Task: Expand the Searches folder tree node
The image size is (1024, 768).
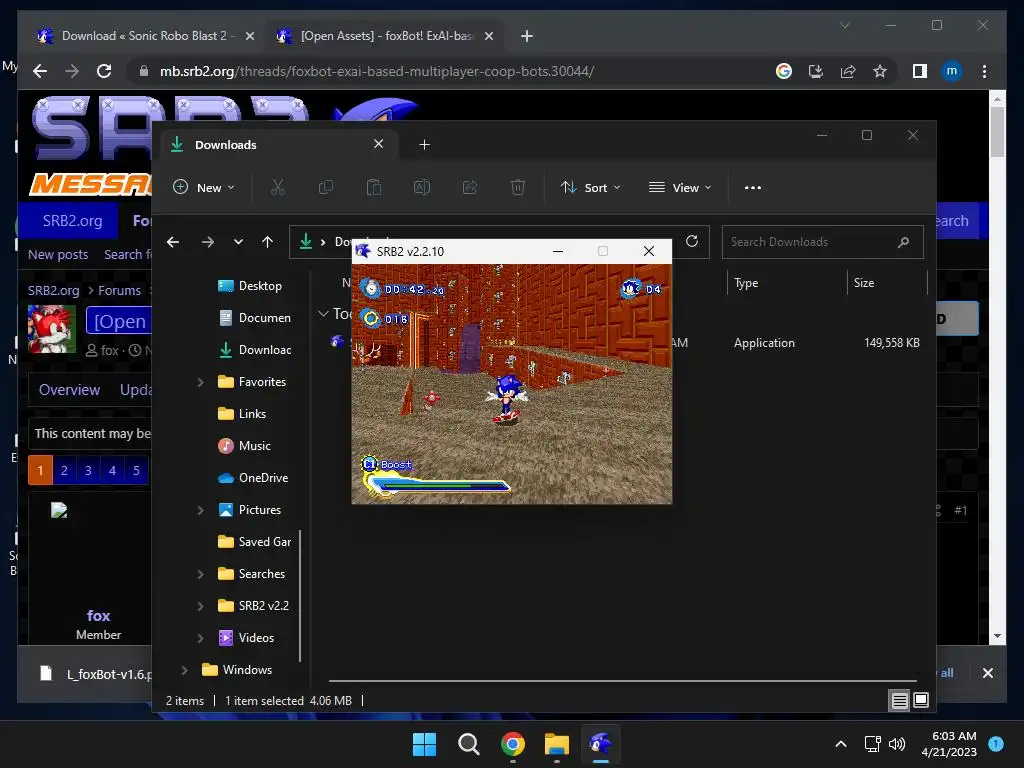Action: point(200,574)
